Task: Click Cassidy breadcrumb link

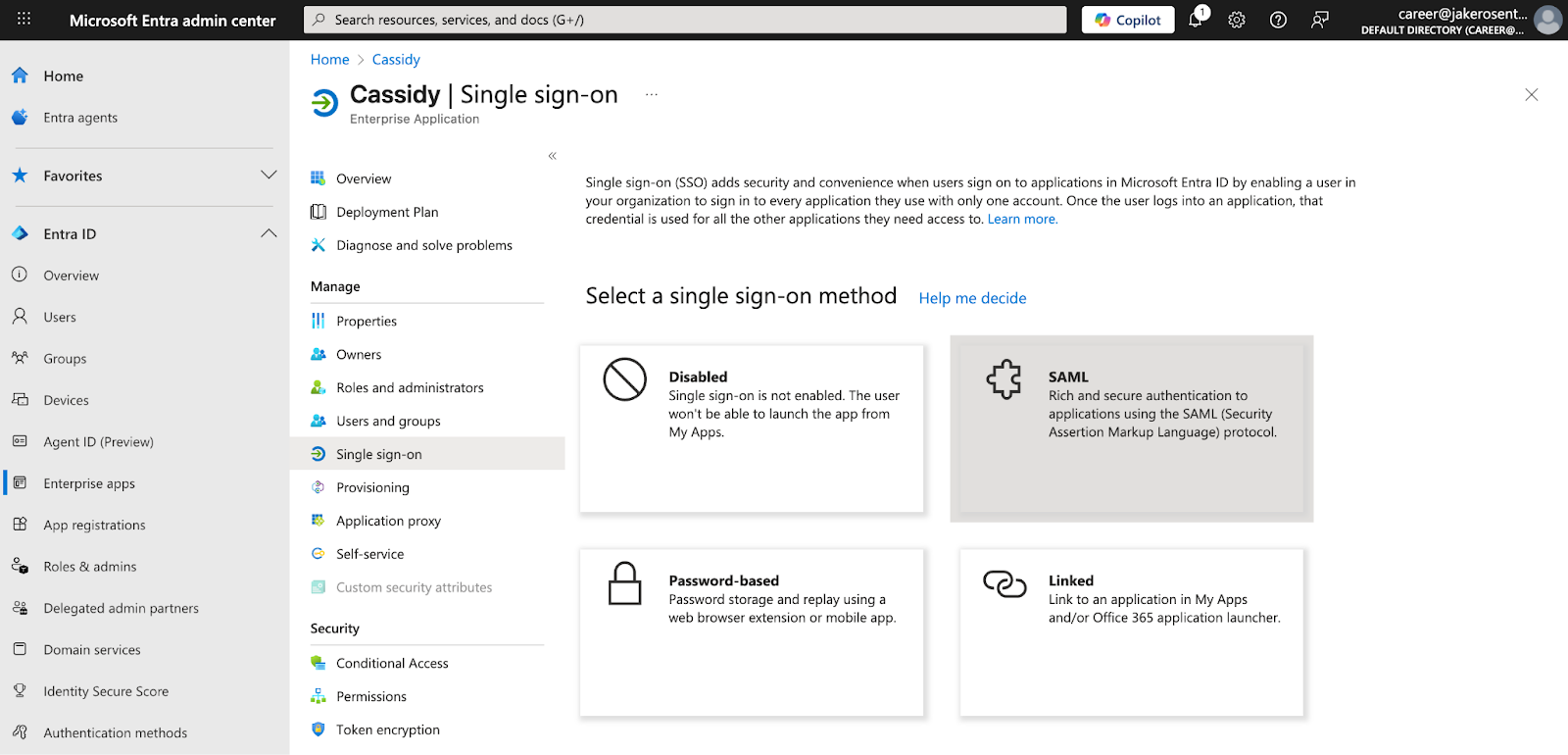Action: click(x=396, y=60)
